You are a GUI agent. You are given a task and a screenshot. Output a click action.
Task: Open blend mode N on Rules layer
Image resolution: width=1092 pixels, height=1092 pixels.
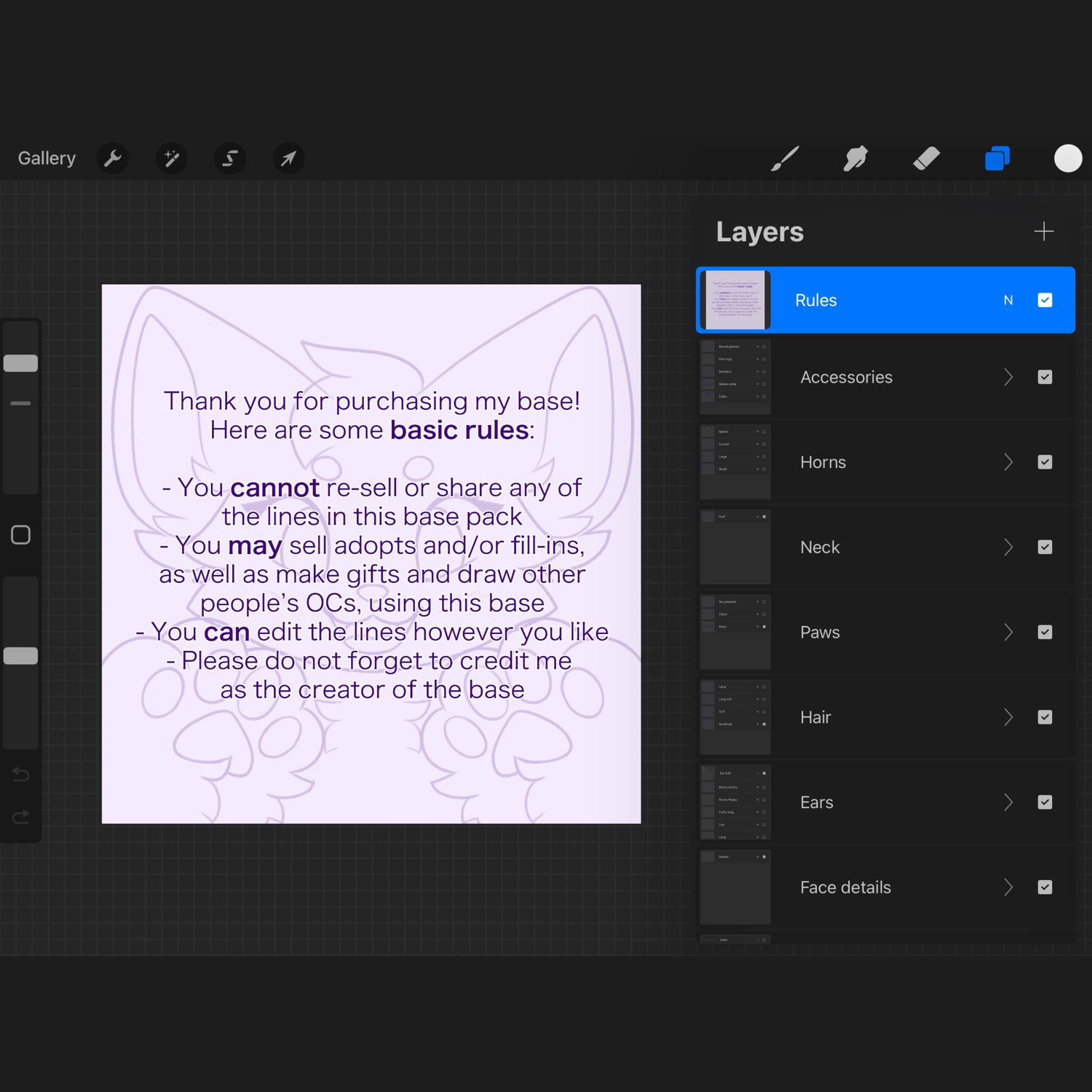pos(1008,300)
